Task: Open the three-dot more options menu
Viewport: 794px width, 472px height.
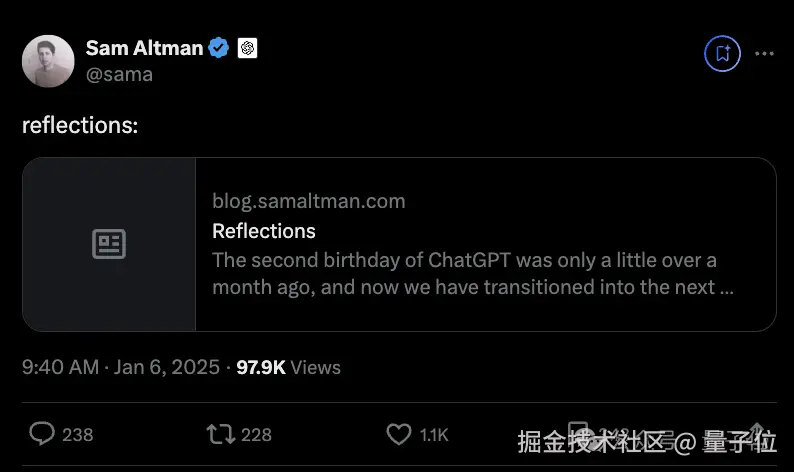Action: [764, 53]
